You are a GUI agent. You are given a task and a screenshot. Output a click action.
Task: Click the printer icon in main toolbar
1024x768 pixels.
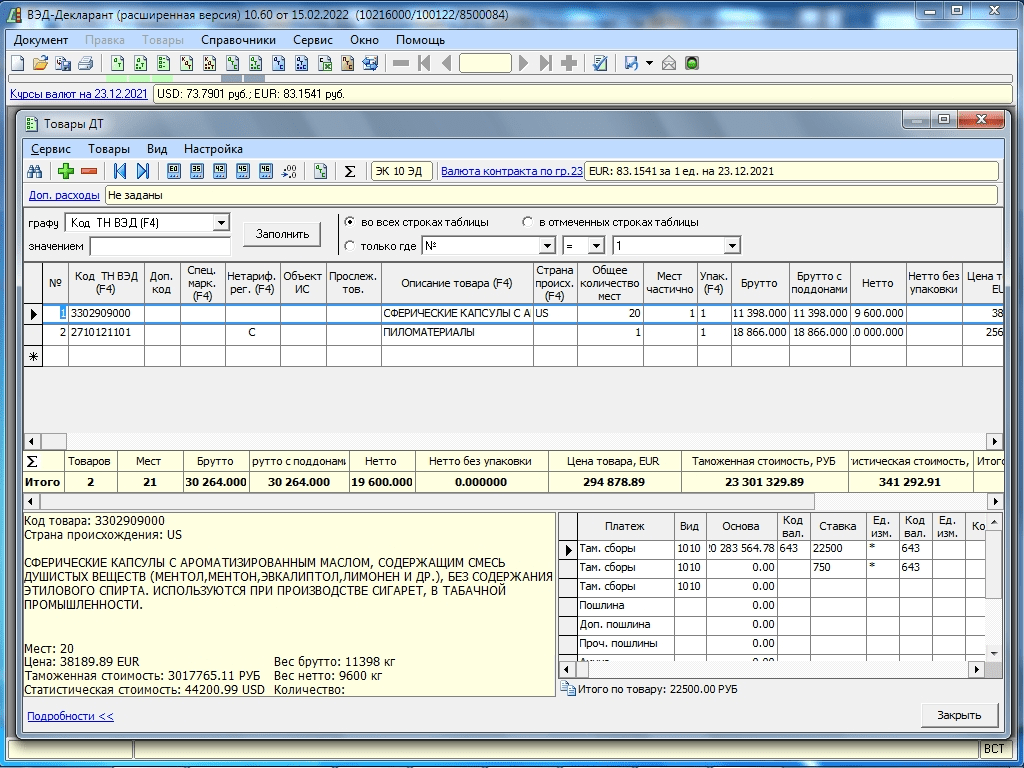click(85, 63)
